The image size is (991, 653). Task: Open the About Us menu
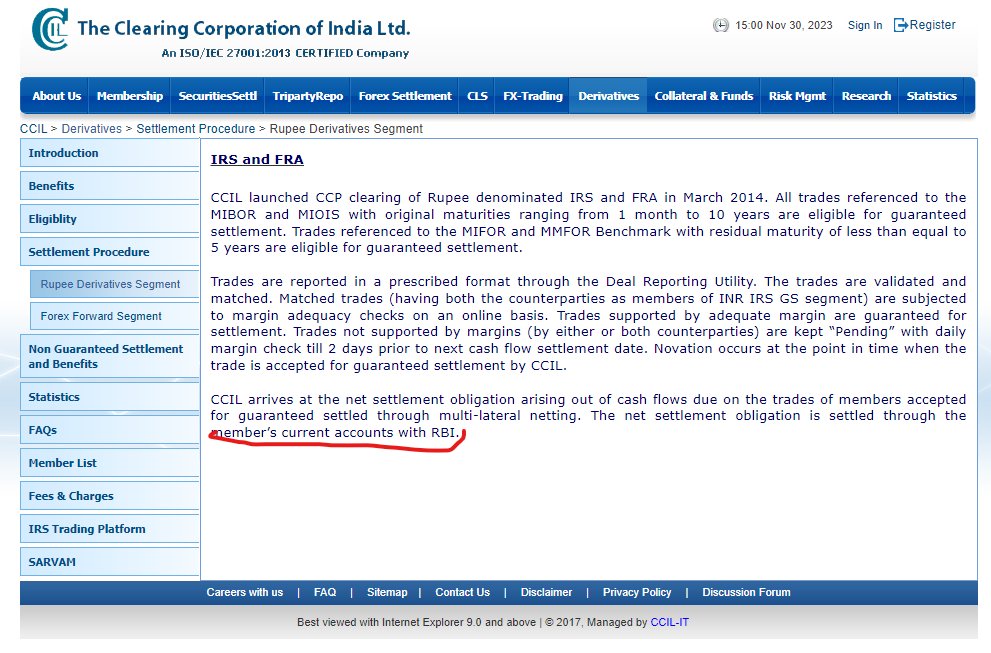tap(56, 96)
